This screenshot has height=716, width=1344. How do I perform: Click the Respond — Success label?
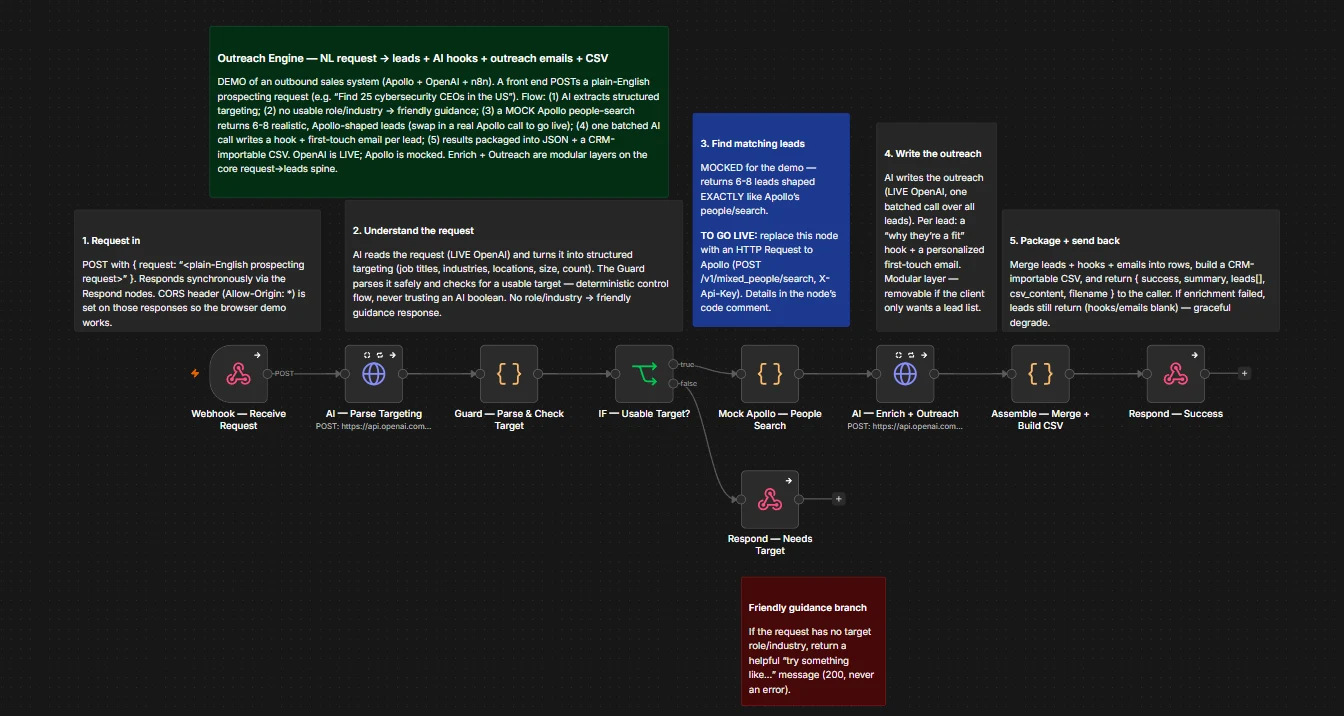(1175, 414)
